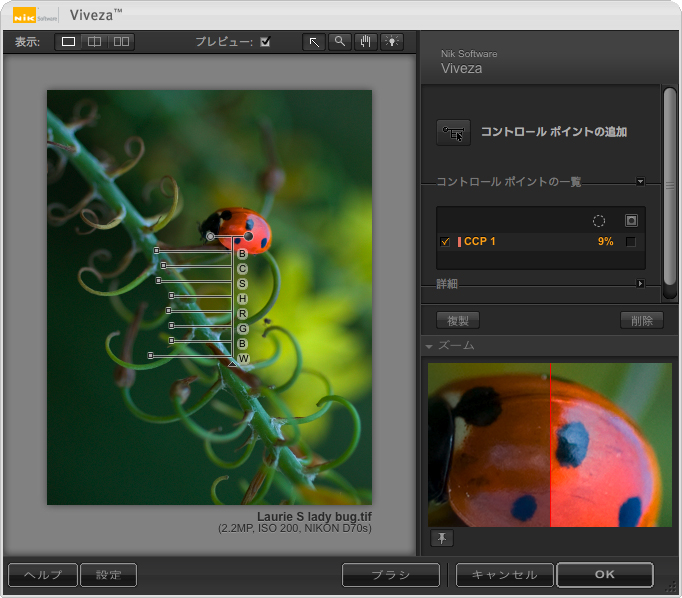The image size is (682, 598).
Task: Click the H hue label icon
Action: click(x=242, y=299)
